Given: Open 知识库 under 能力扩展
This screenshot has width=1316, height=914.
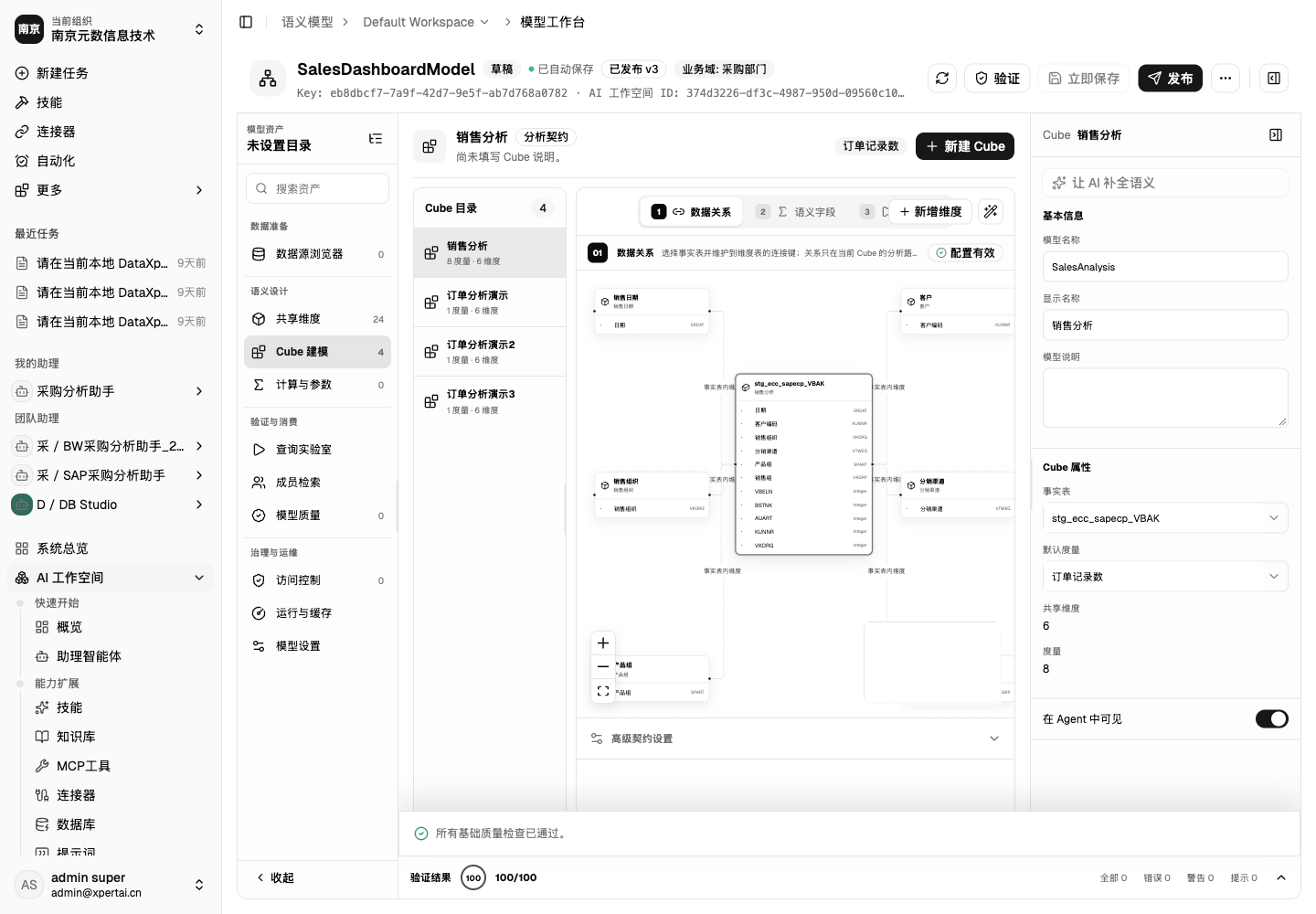Looking at the screenshot, I should (x=121, y=737).
